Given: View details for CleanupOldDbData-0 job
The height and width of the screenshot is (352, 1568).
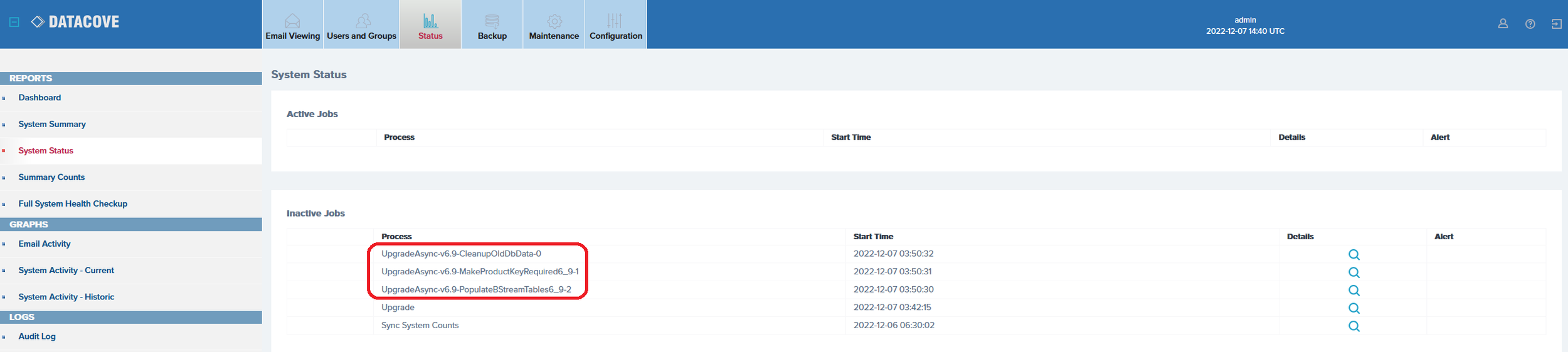Looking at the screenshot, I should tap(1354, 255).
